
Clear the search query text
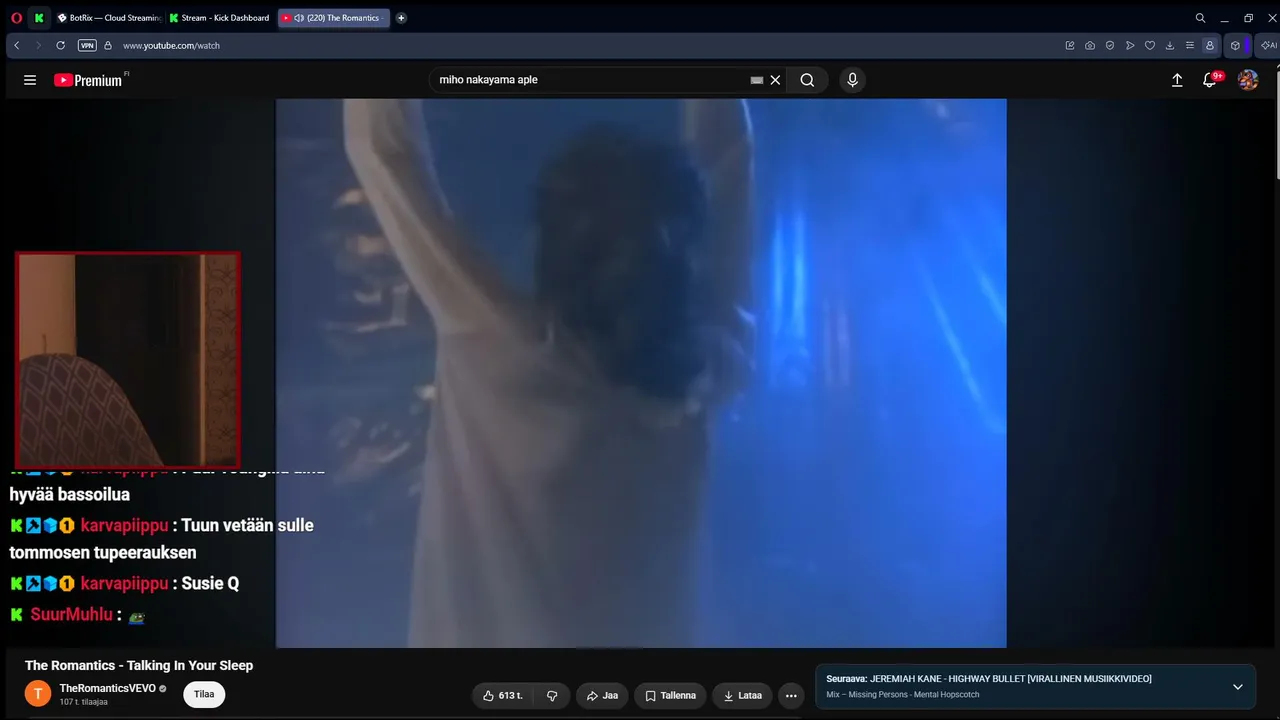(775, 80)
